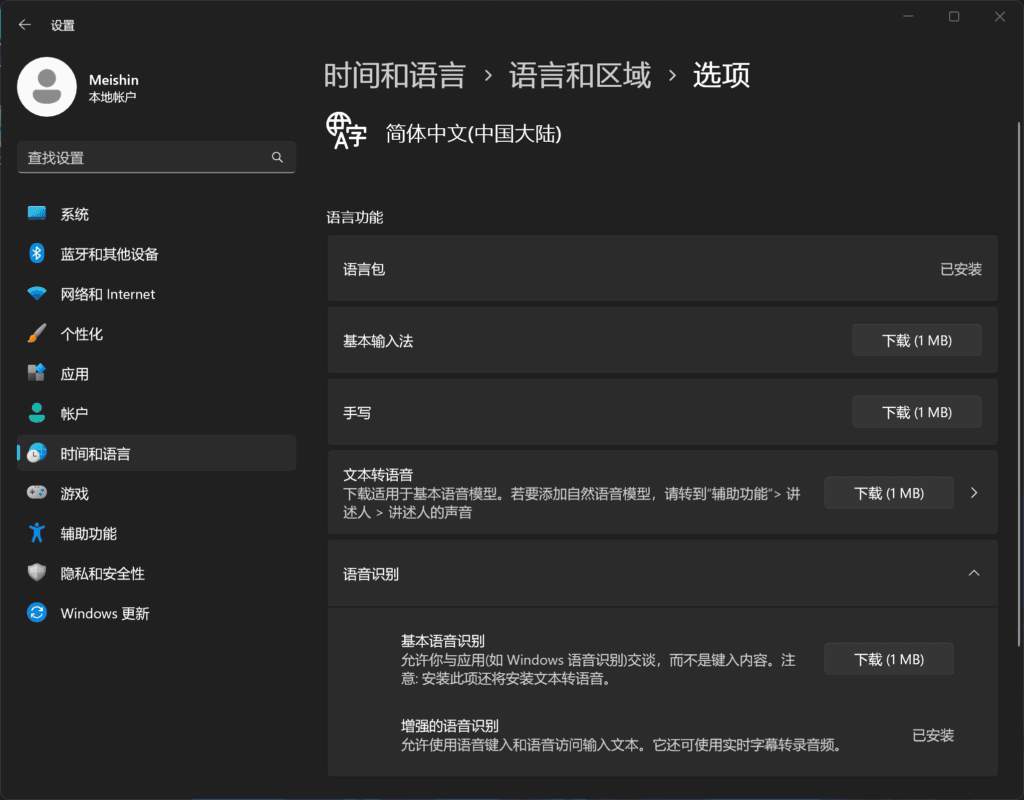Screen dimensions: 1024x800
Task: Select 时间和语言 in the sidebar
Action: coord(36,452)
